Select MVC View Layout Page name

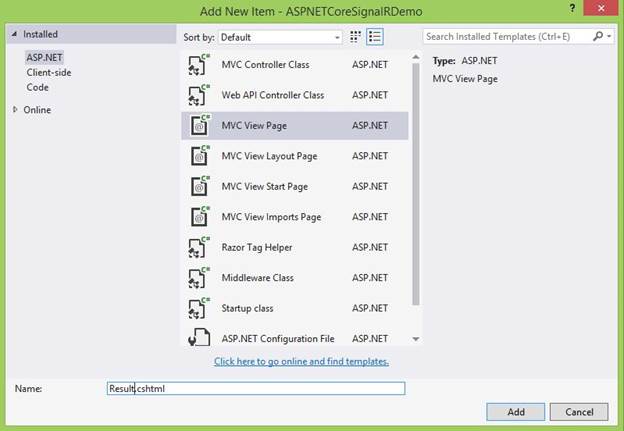tap(269, 156)
